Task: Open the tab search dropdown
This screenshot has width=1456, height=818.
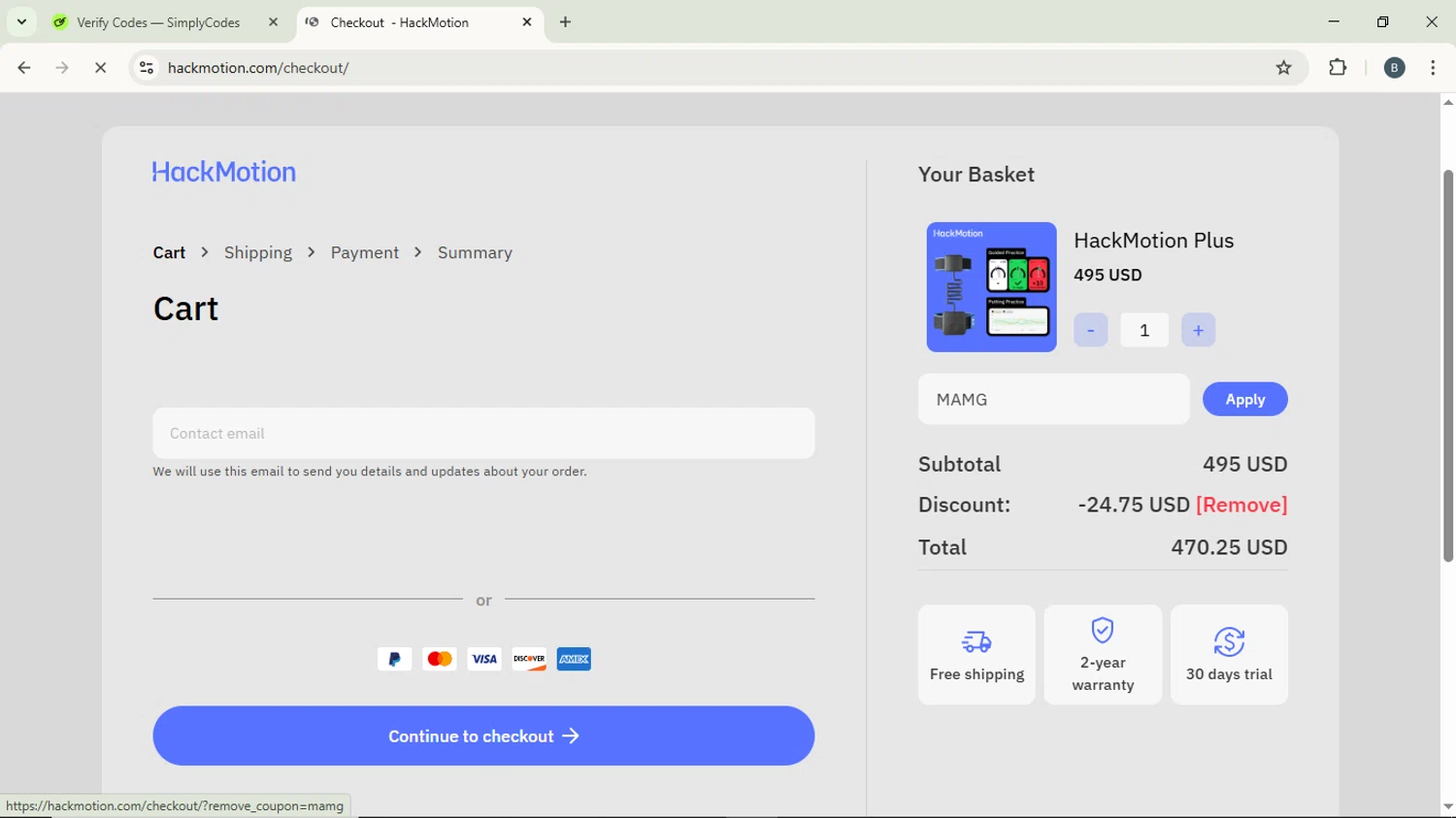Action: [21, 21]
